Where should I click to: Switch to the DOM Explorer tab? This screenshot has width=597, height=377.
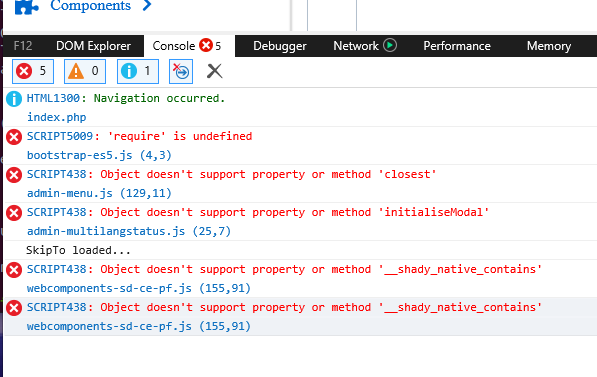93,46
